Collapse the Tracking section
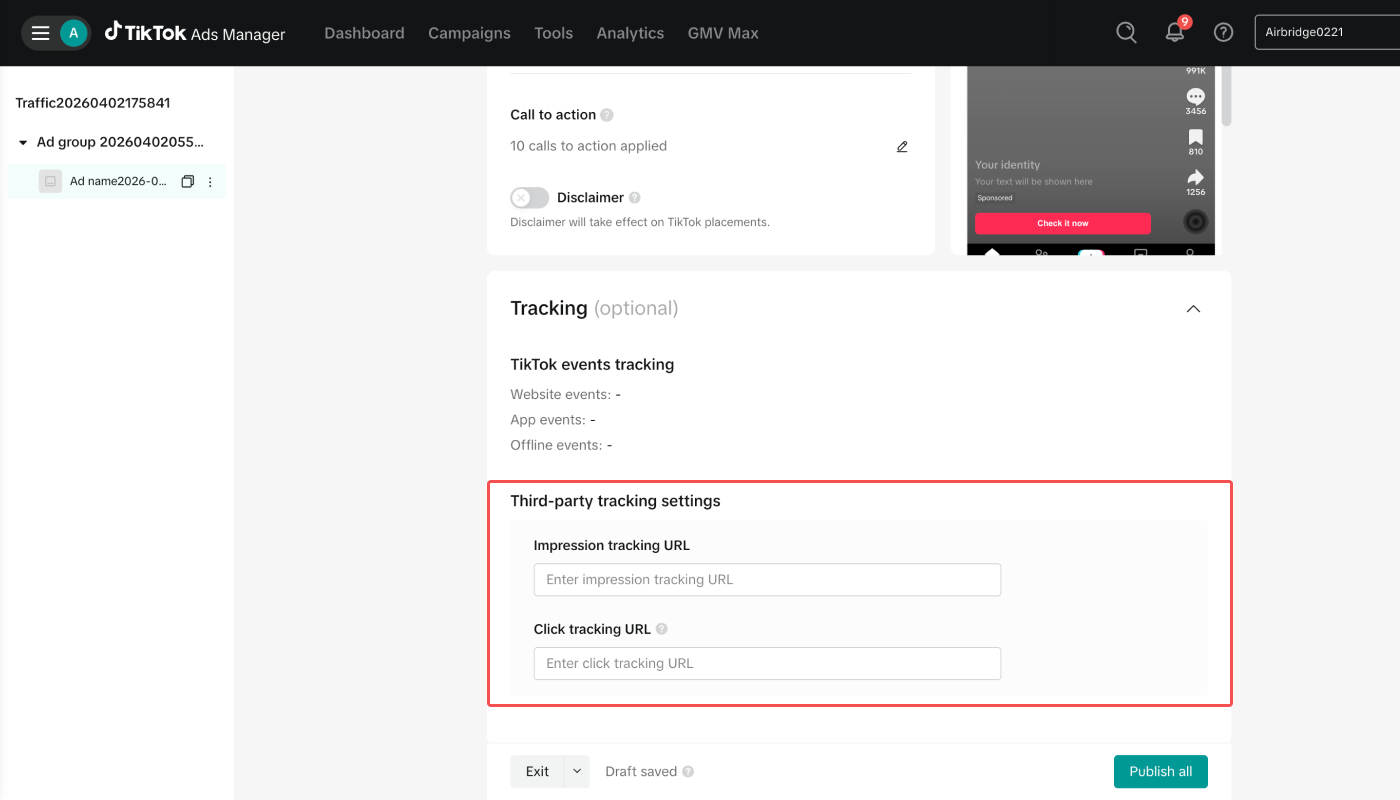Image resolution: width=1400 pixels, height=800 pixels. click(x=1193, y=309)
